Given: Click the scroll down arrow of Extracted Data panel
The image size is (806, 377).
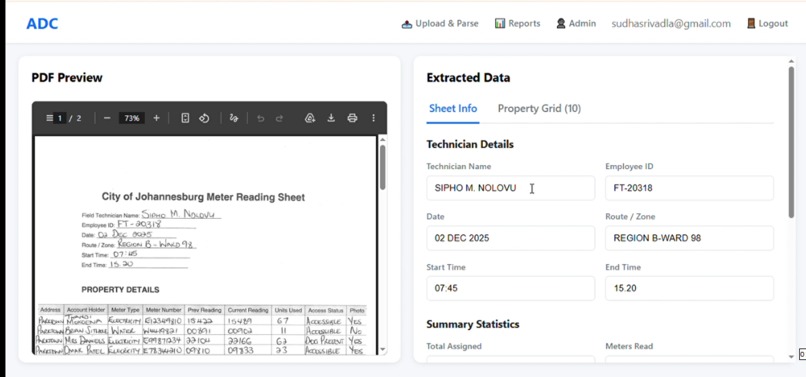Looking at the screenshot, I should 791,357.
